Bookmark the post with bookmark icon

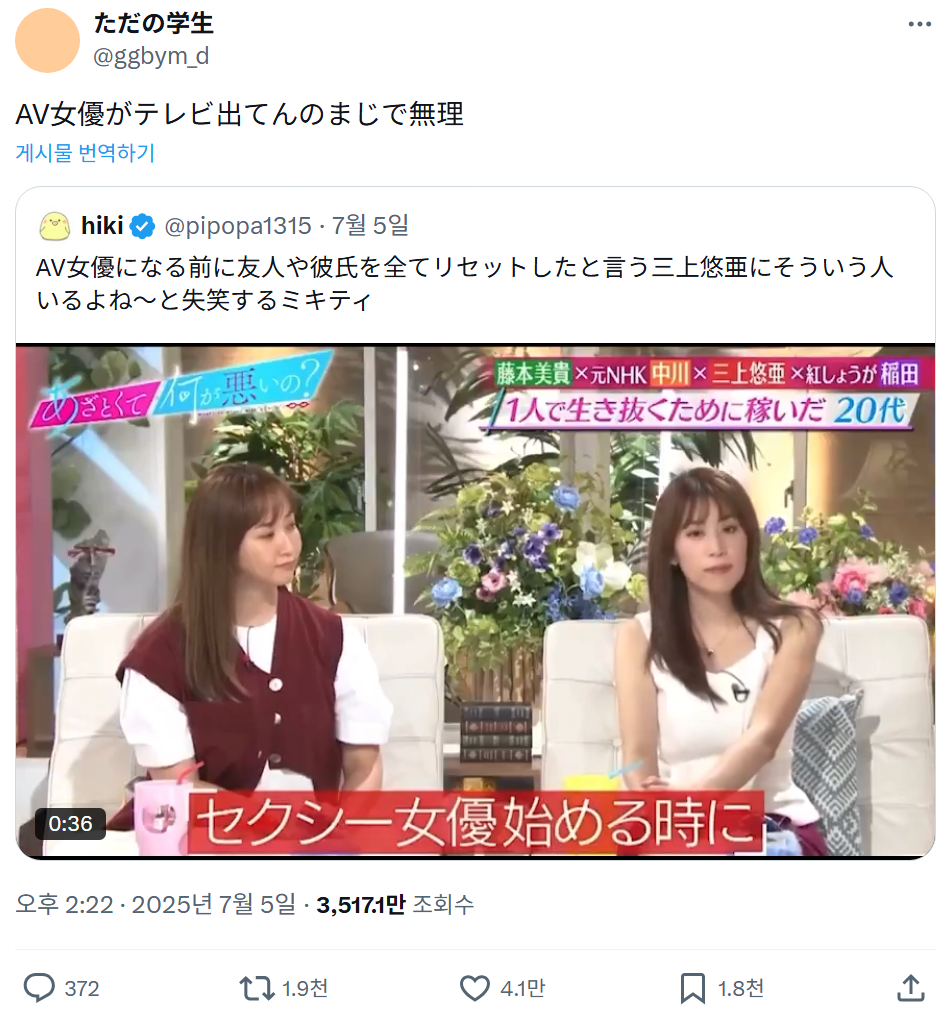[692, 988]
